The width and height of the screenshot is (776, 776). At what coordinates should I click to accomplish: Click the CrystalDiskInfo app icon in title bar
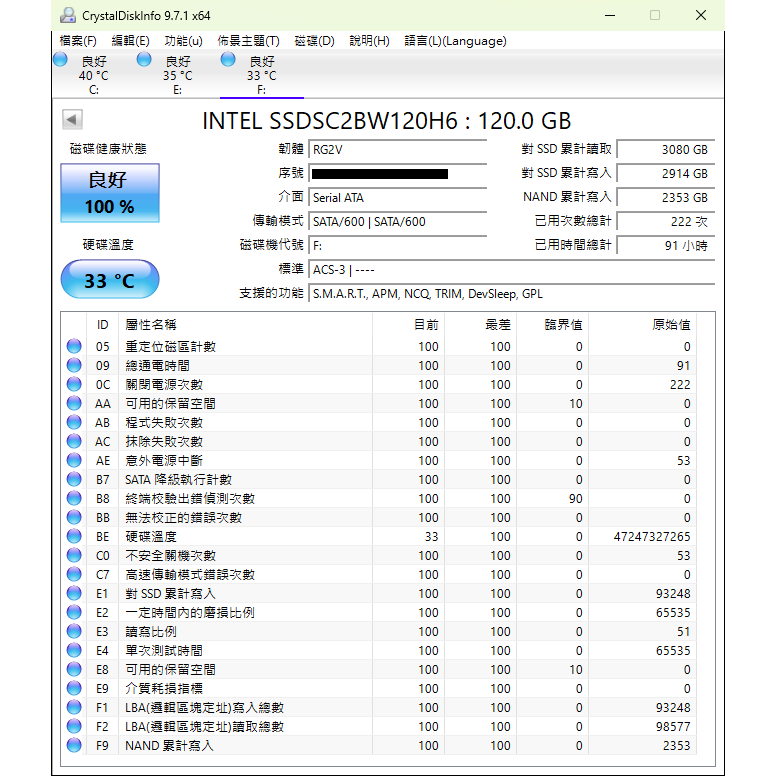click(x=67, y=15)
